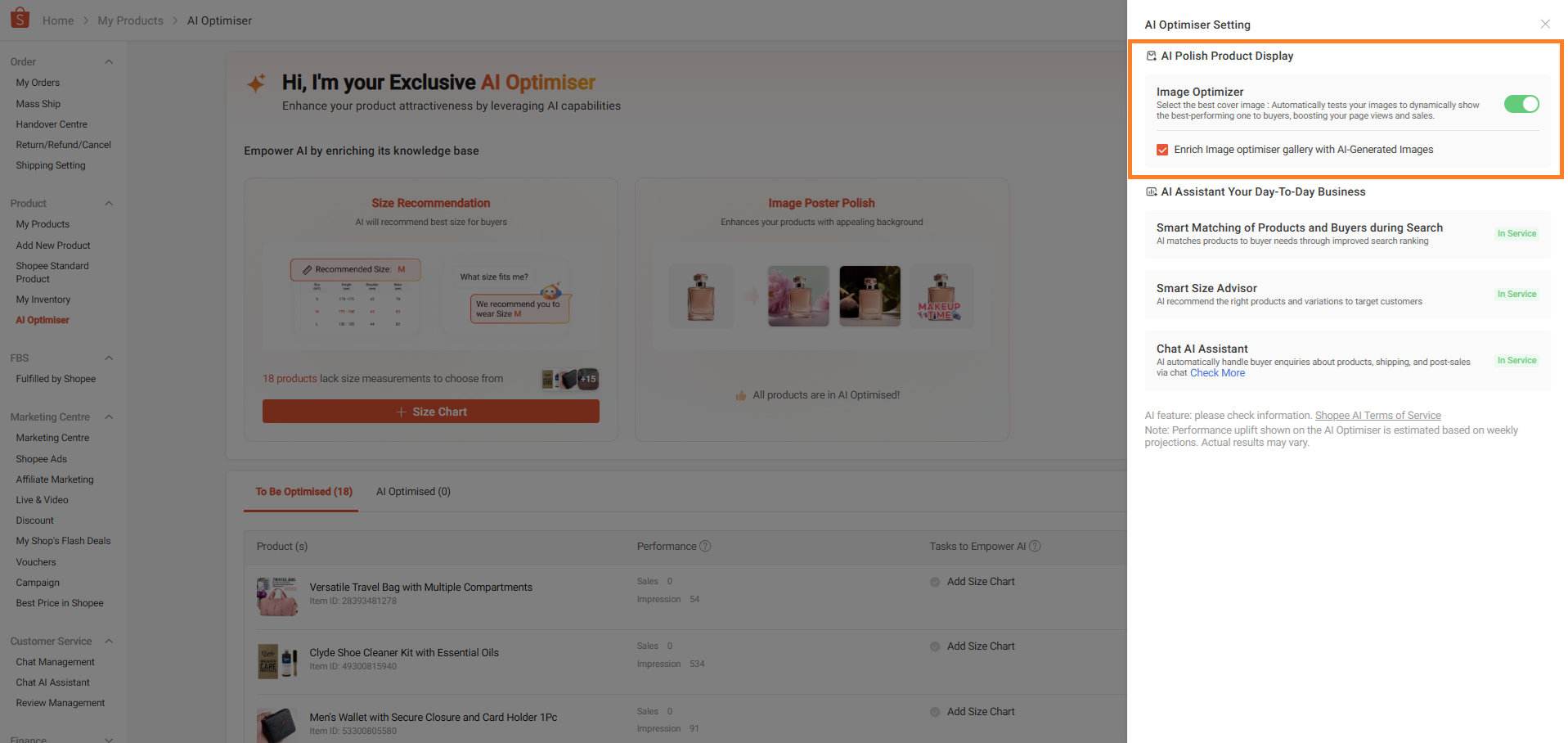Image resolution: width=1568 pixels, height=743 pixels.
Task: Switch to To Be Optimised tab
Action: (303, 492)
